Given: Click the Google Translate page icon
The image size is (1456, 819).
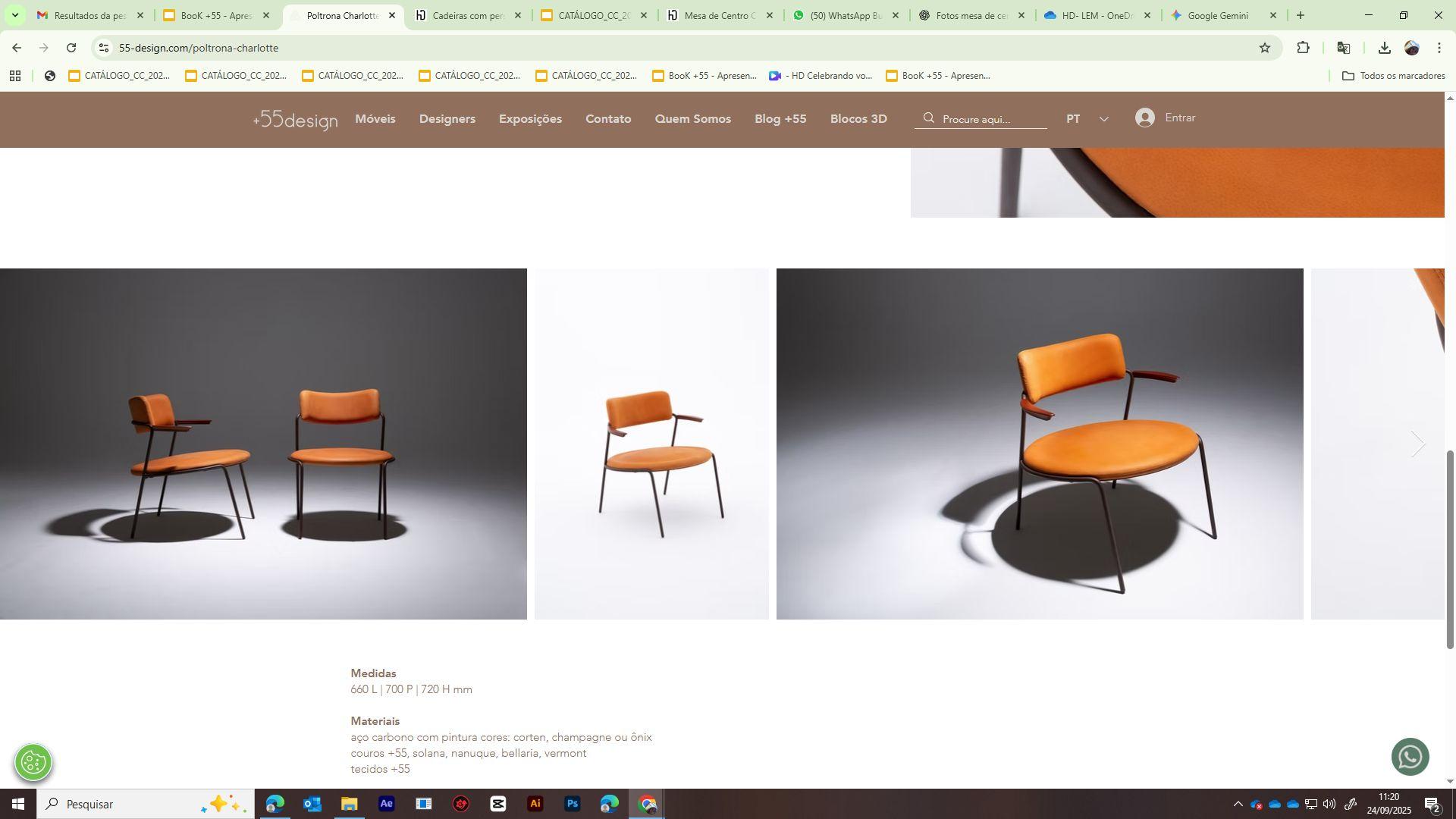Looking at the screenshot, I should (x=1344, y=48).
